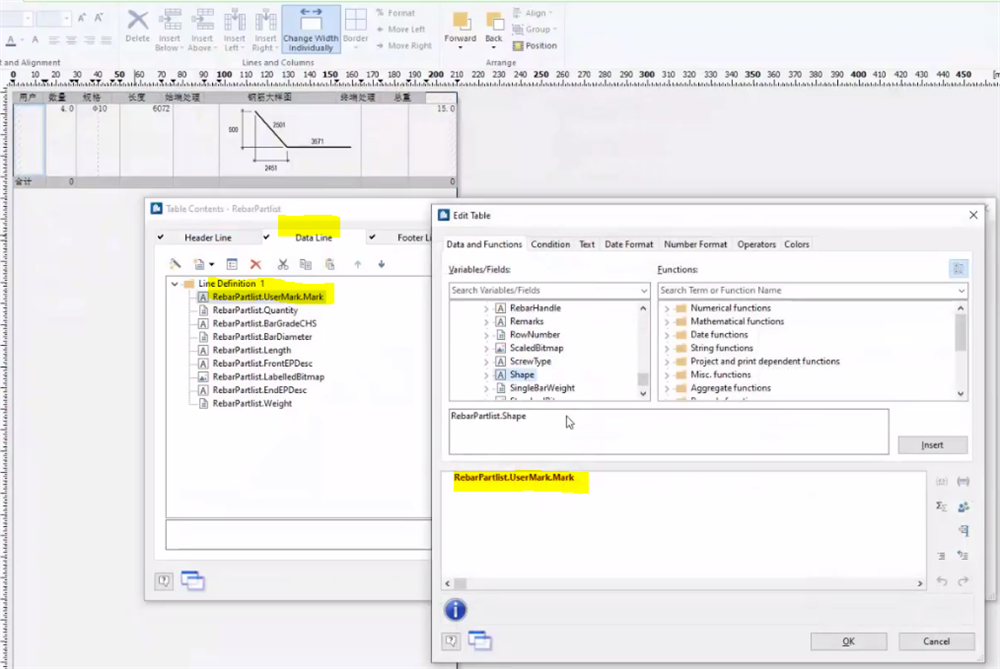Image resolution: width=1000 pixels, height=669 pixels.
Task: Collapse the Line Definition 1 tree node
Action: [175, 284]
